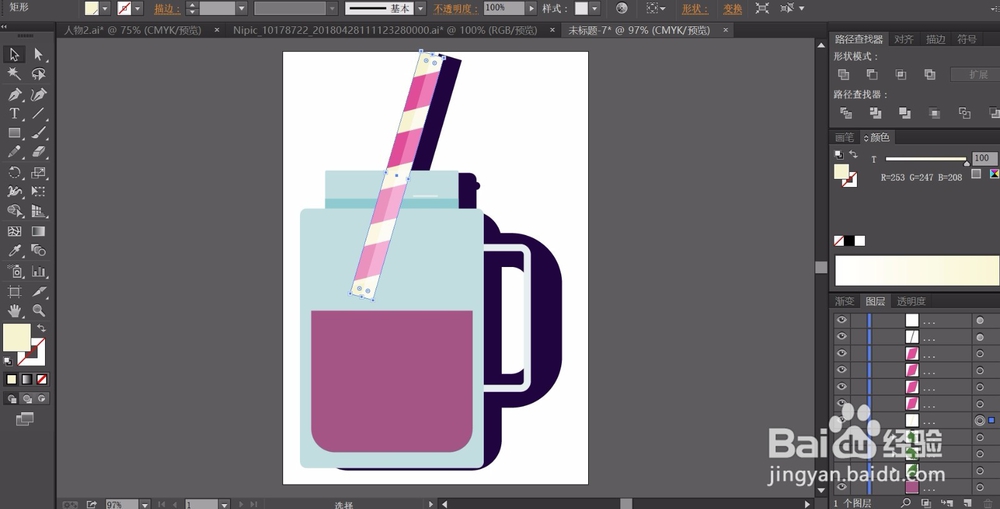Screen dimensions: 1000x509
Task: Select the Rectangle tool in toolbox
Action: coord(14,133)
